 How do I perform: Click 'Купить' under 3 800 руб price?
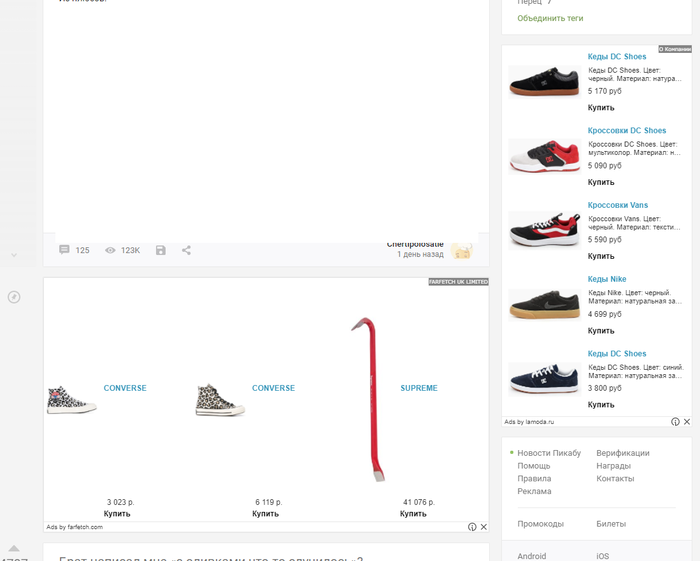point(601,405)
